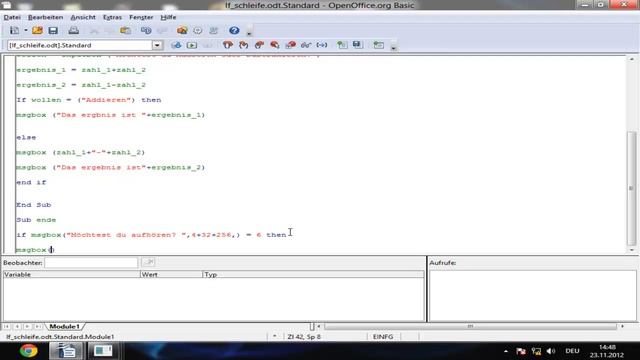Click the horizontal scrollbar thumb
The height and width of the screenshot is (360, 640).
470,326
